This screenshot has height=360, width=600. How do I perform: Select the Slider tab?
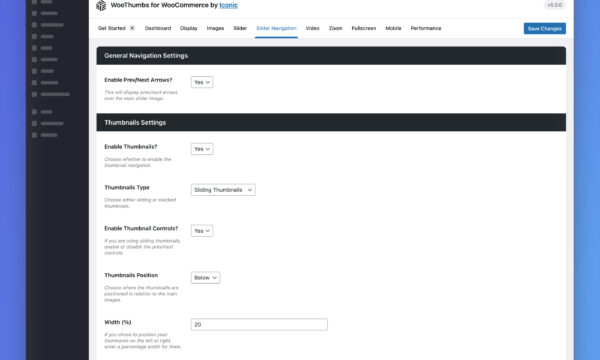[240, 28]
